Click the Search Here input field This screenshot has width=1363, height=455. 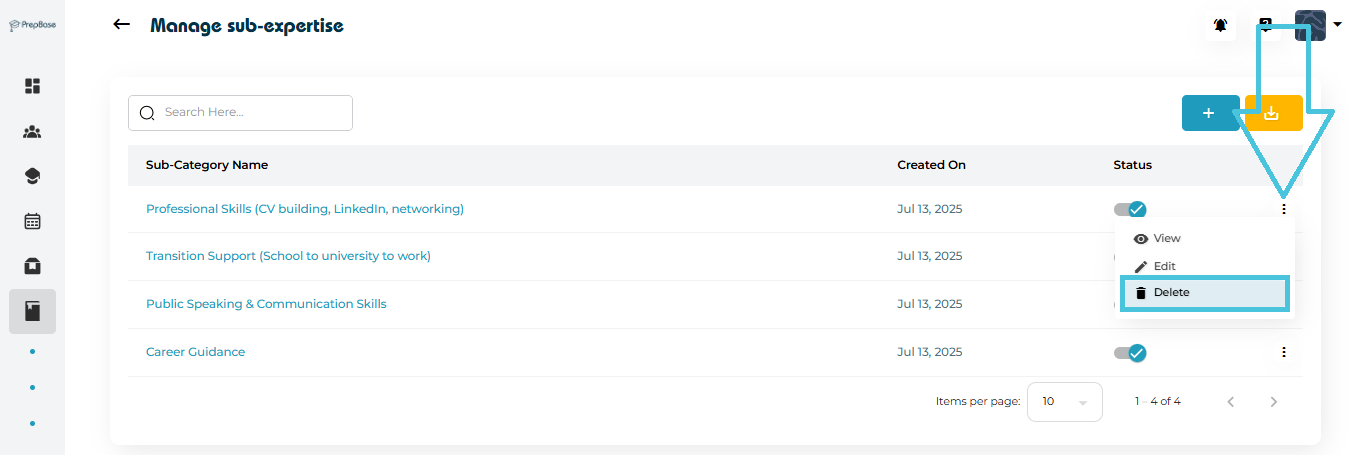(250, 112)
